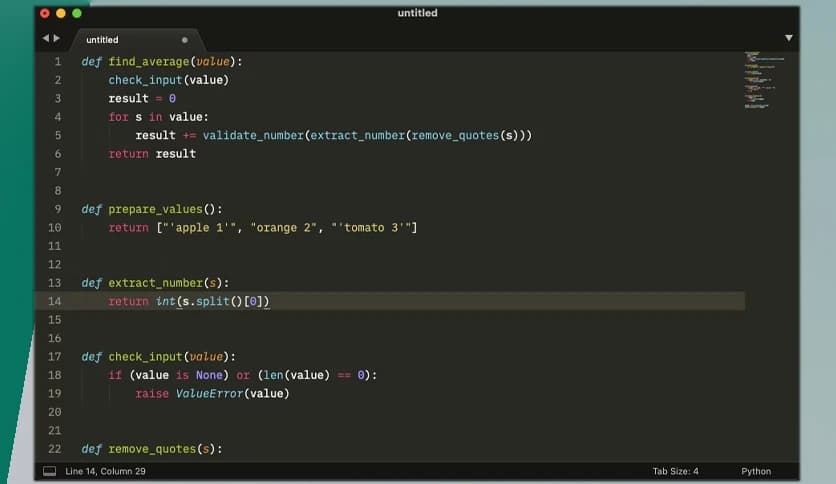Click line number 22 in the gutter
This screenshot has width=836, height=484.
[x=54, y=449]
